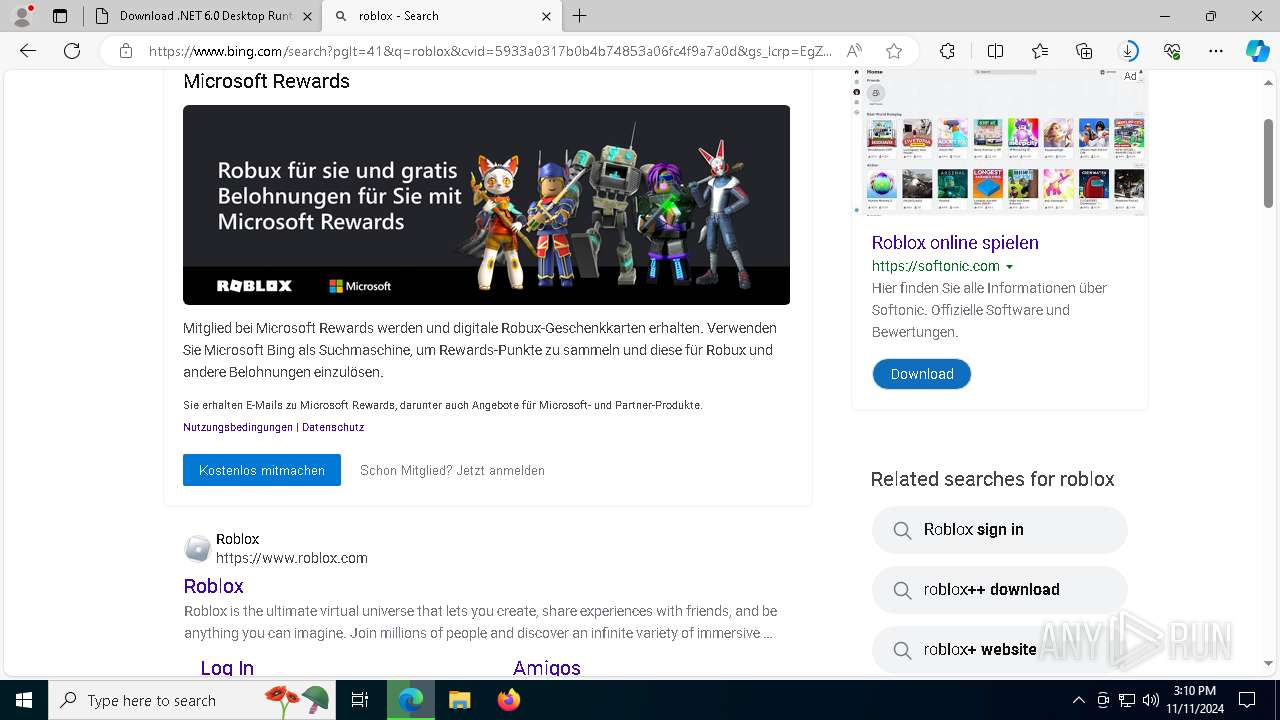
Task: Click the Roblox ad screenshot thumbnail
Action: [1000, 142]
